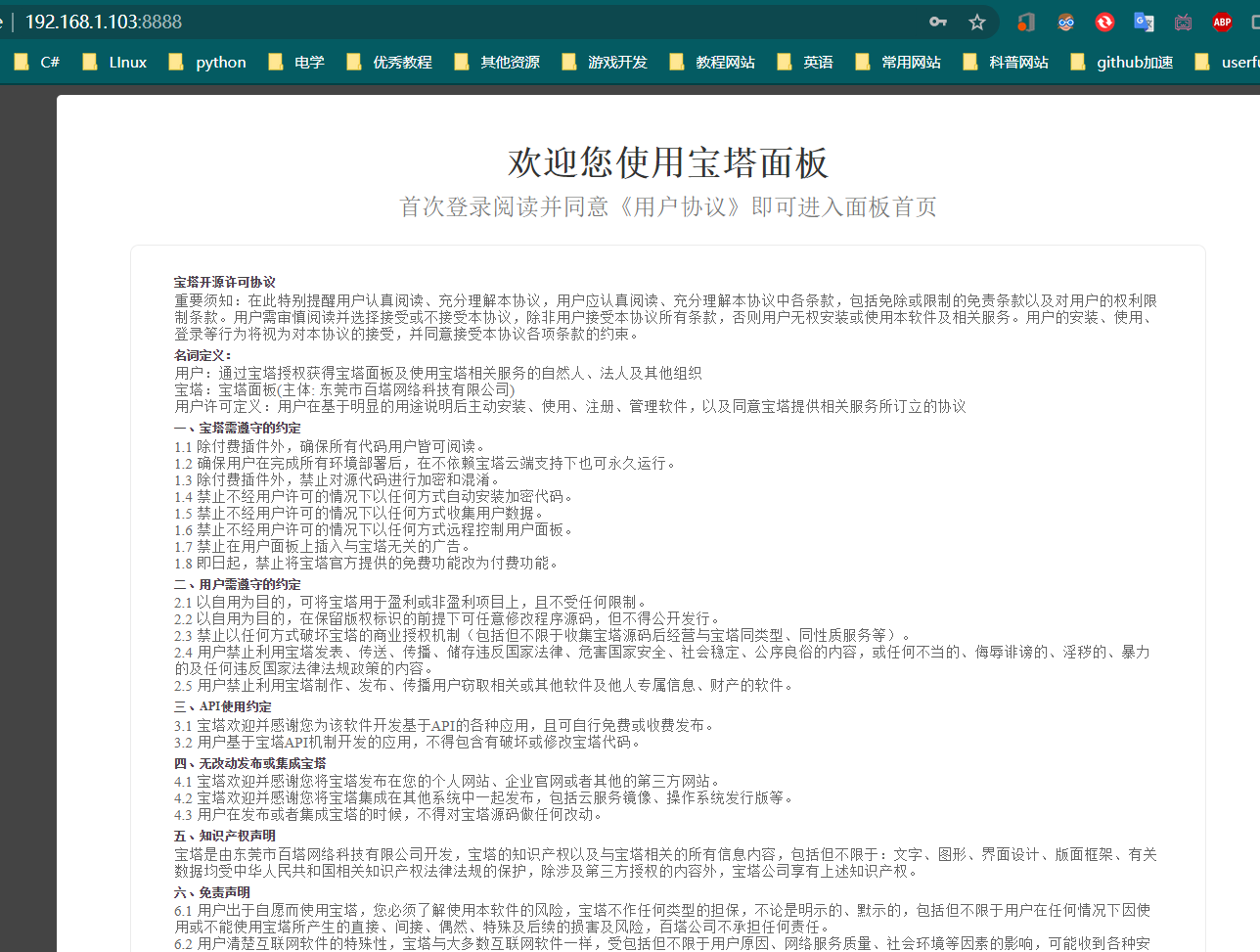
Task: Open the Google Translate extension
Action: pyautogui.click(x=1144, y=22)
